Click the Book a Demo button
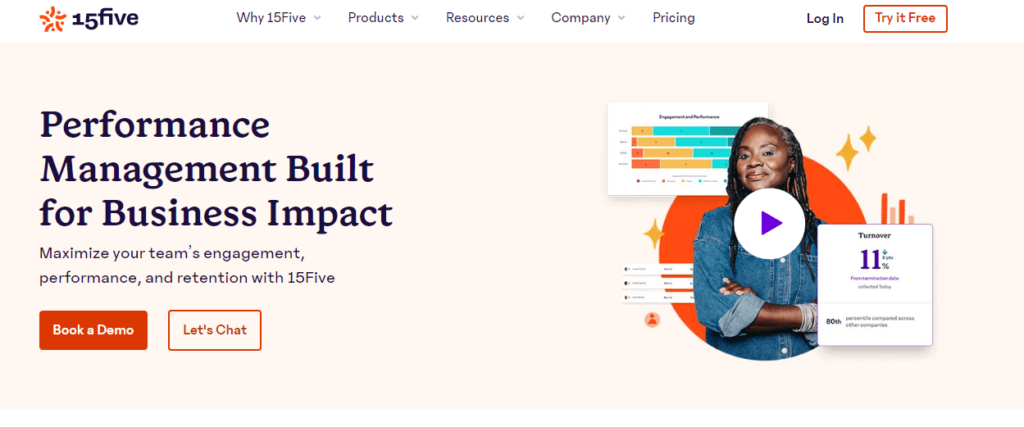The image size is (1024, 427). (x=93, y=330)
